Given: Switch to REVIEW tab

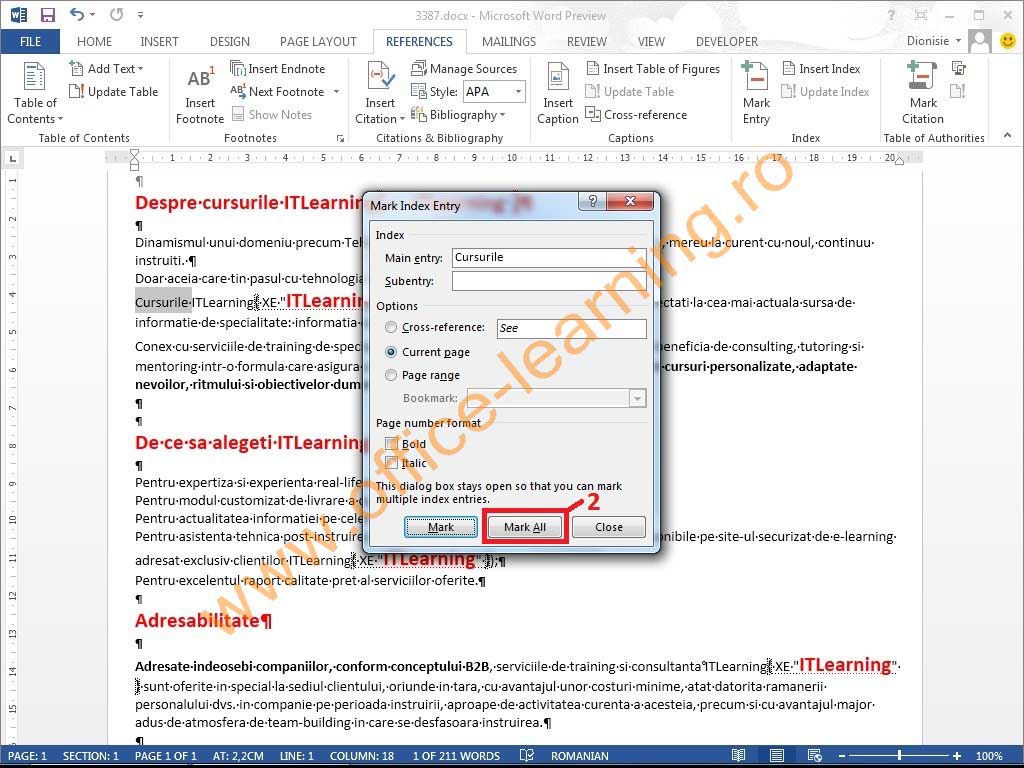Looking at the screenshot, I should tap(586, 42).
